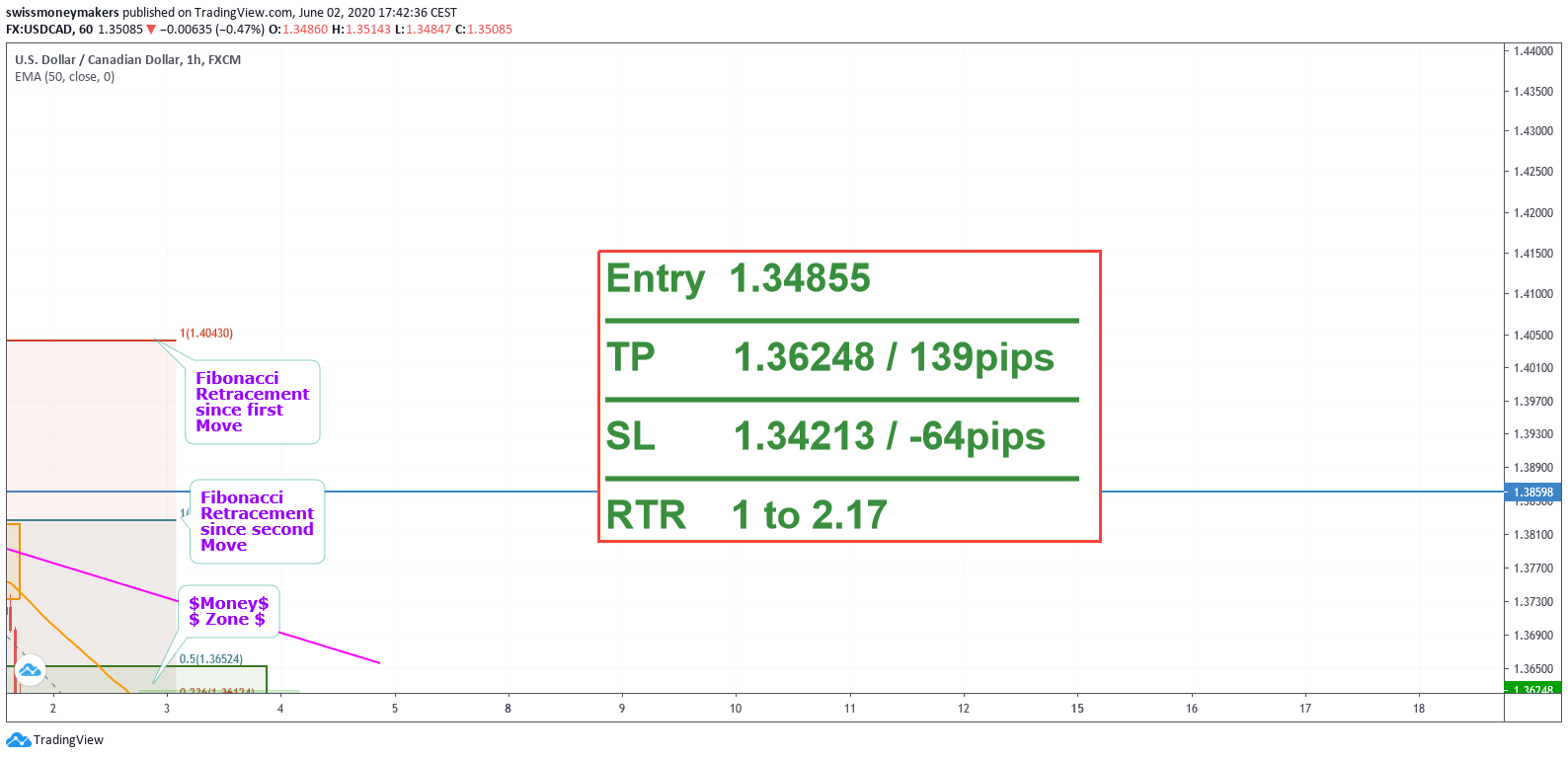Click the L:1.34847 low value
Image resolution: width=1568 pixels, height=758 pixels.
click(423, 30)
